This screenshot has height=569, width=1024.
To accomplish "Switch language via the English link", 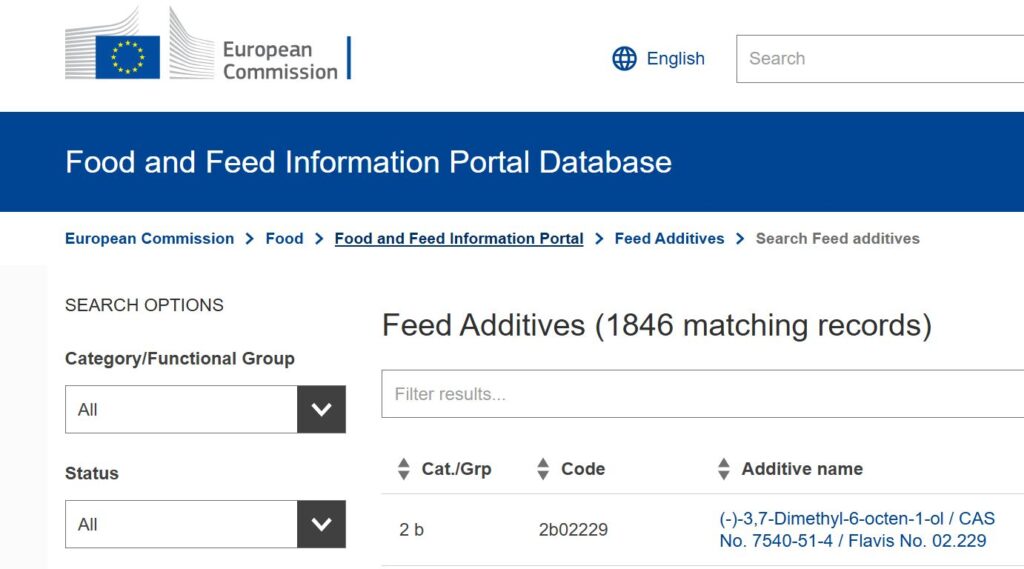I will pyautogui.click(x=675, y=59).
